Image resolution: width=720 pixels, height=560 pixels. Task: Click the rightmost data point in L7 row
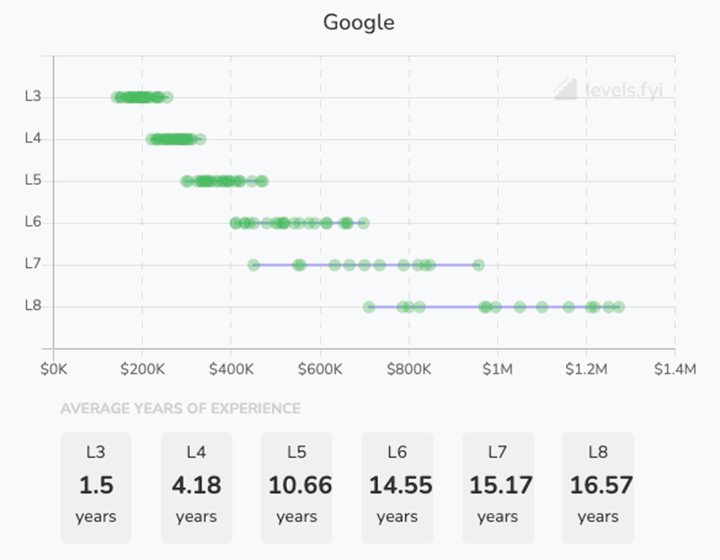[479, 265]
